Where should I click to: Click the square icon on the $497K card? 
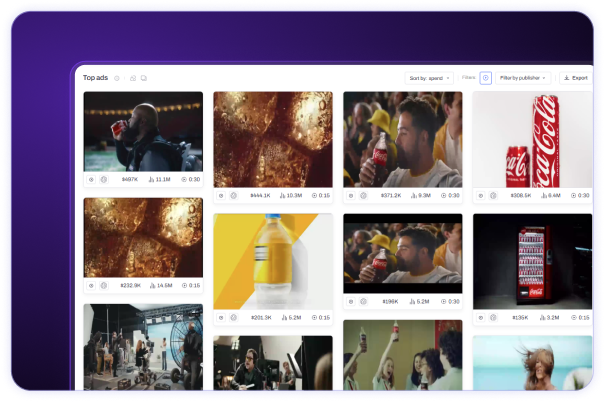tap(91, 179)
